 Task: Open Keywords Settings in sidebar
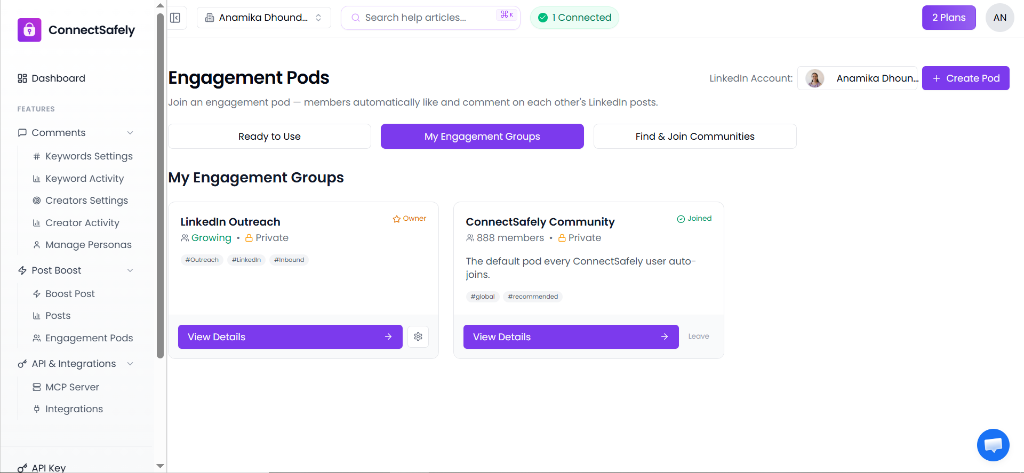(x=82, y=156)
